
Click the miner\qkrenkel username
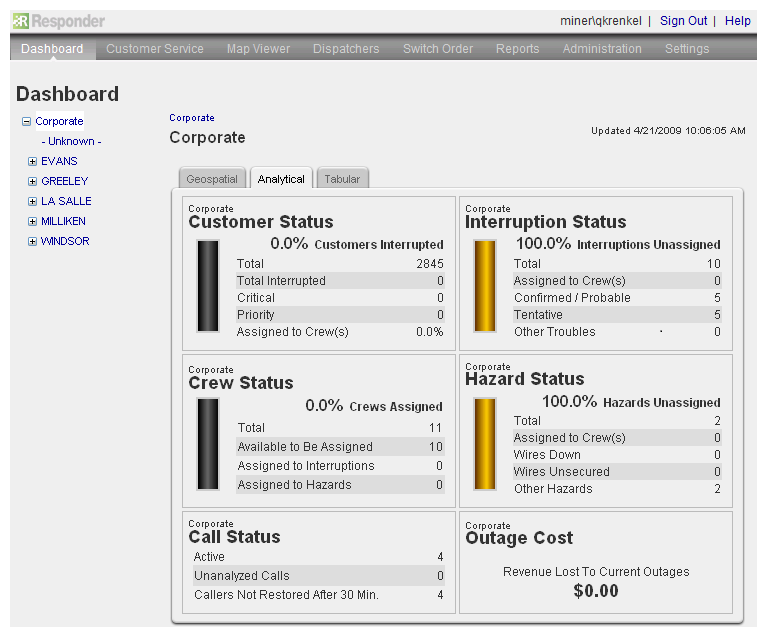[601, 21]
